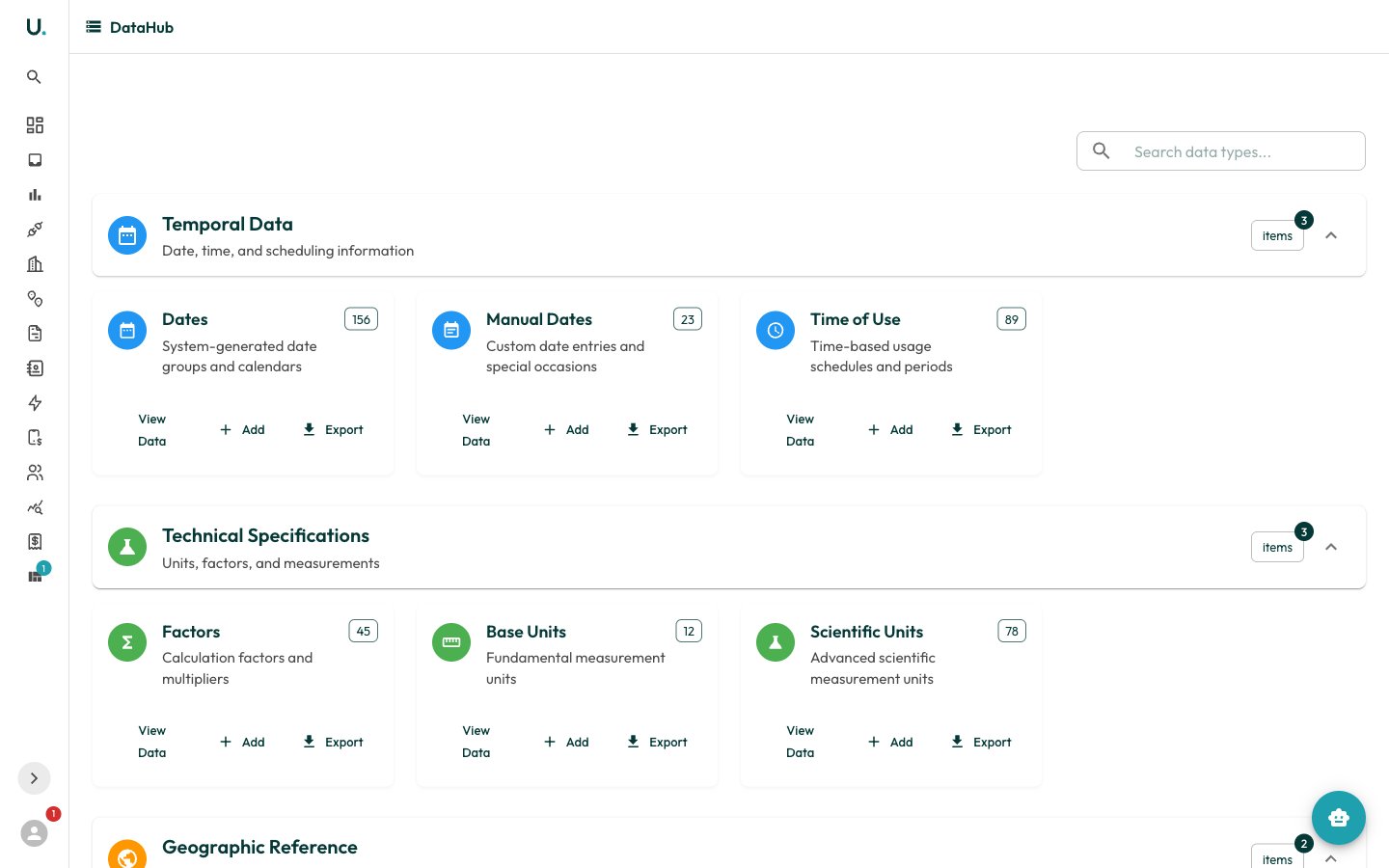Click the document file sidebar icon
Screen dimensions: 1389x868
pyautogui.click(x=35, y=334)
